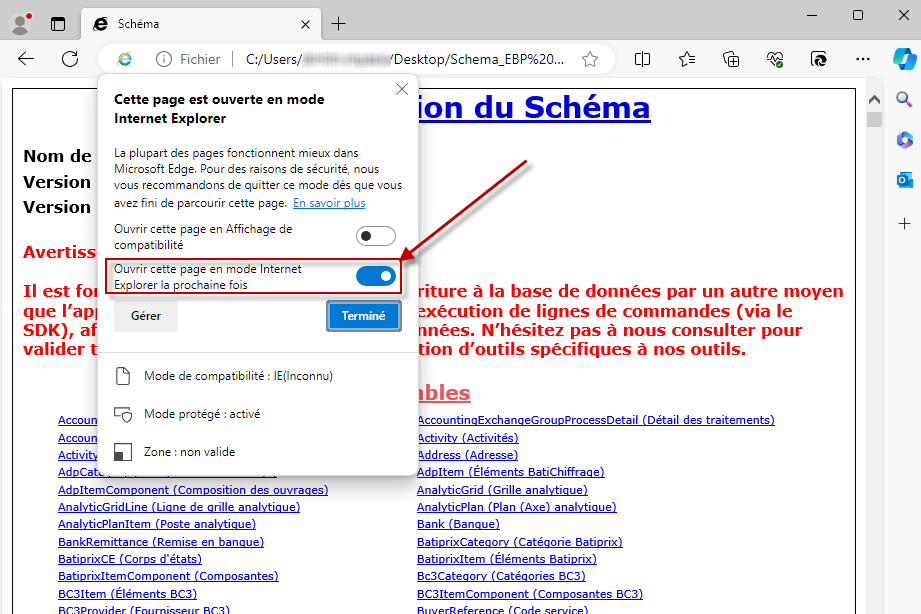Open the En savoir plus link

[x=329, y=203]
